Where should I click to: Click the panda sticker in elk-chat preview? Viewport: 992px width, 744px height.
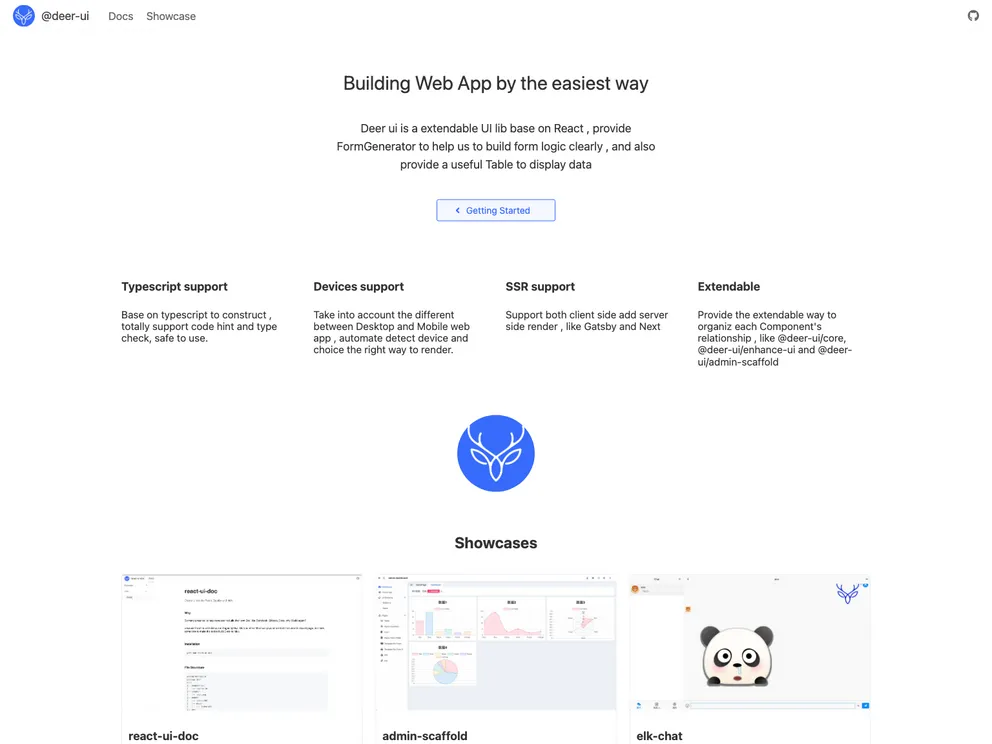(x=737, y=654)
